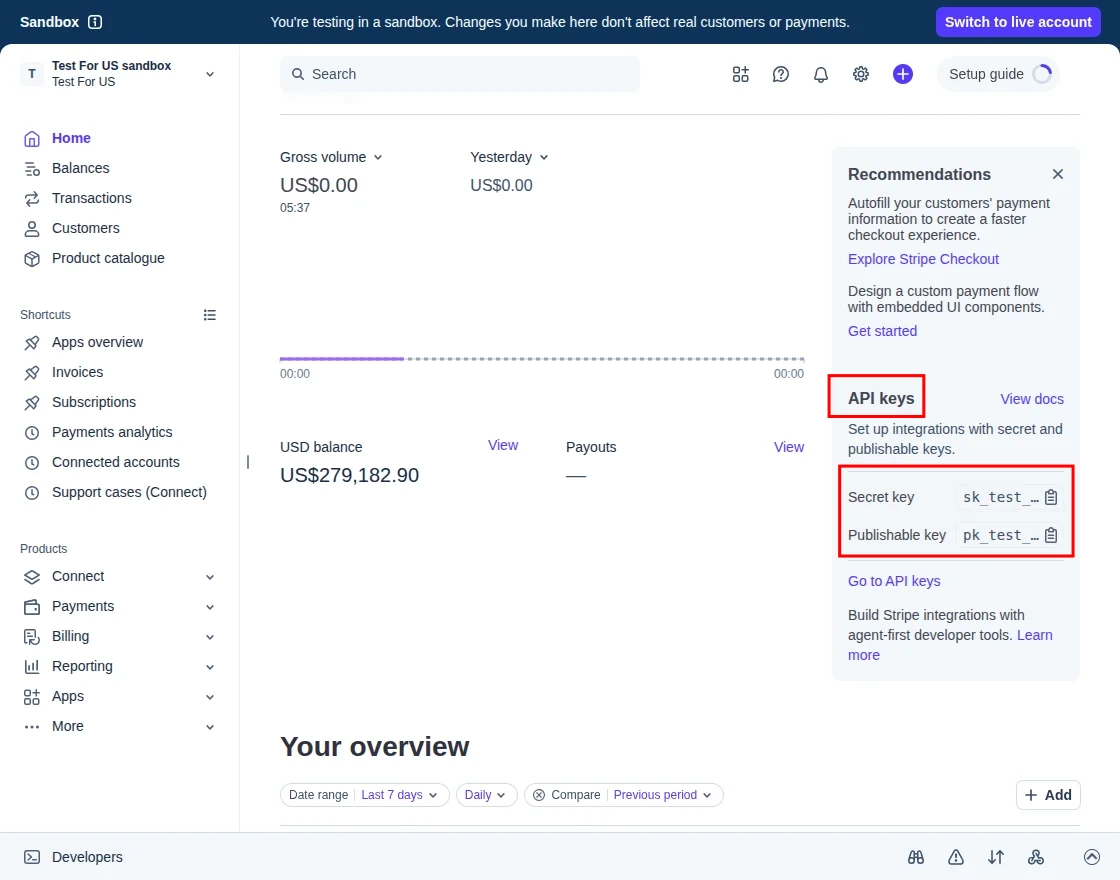The image size is (1120, 880).
Task: Click the Sandbox info icon
Action: (95, 22)
